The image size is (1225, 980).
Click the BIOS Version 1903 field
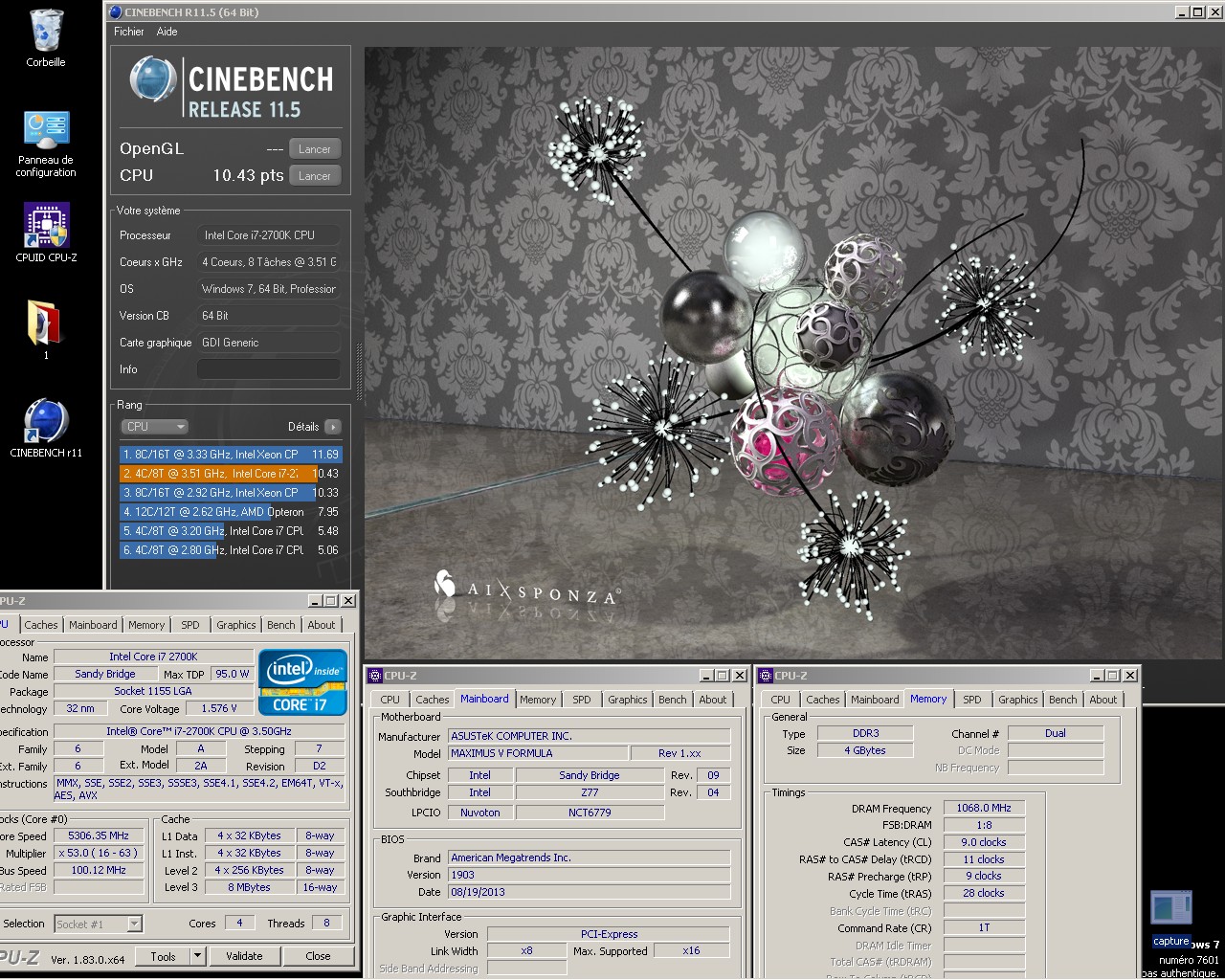589,875
